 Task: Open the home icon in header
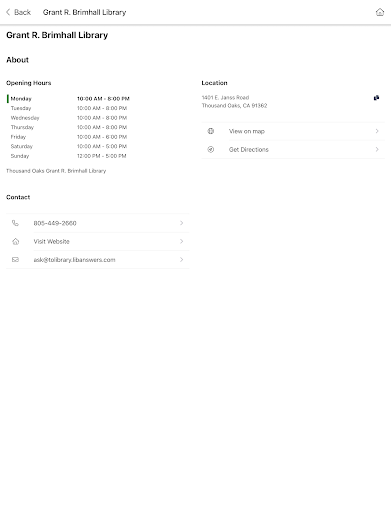(x=380, y=12)
